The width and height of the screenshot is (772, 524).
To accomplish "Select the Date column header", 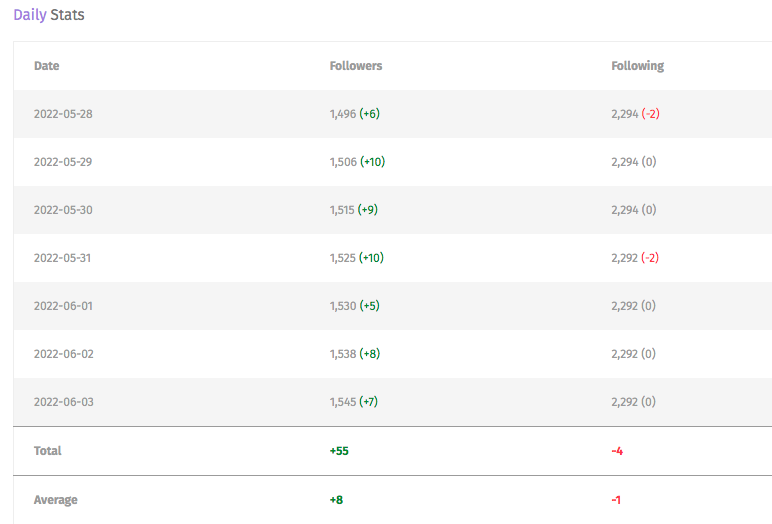I will pos(46,66).
